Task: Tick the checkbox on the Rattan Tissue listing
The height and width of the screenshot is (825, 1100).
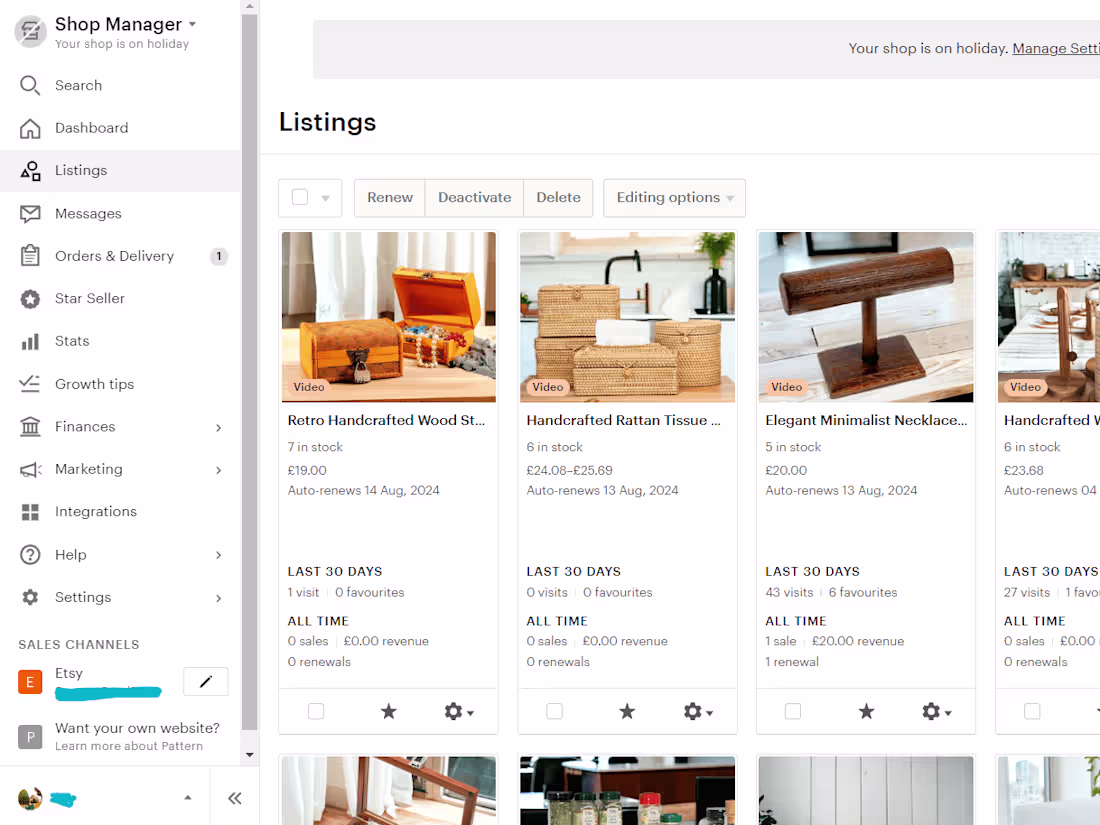Action: tap(554, 711)
